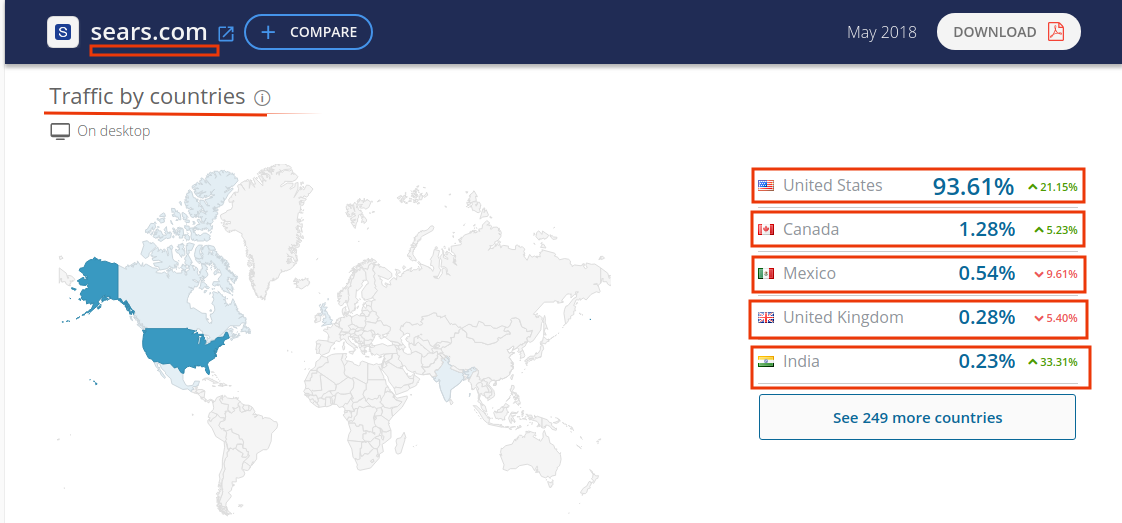Click the 93.61% traffic share value
The image size is (1122, 523).
[x=973, y=187]
